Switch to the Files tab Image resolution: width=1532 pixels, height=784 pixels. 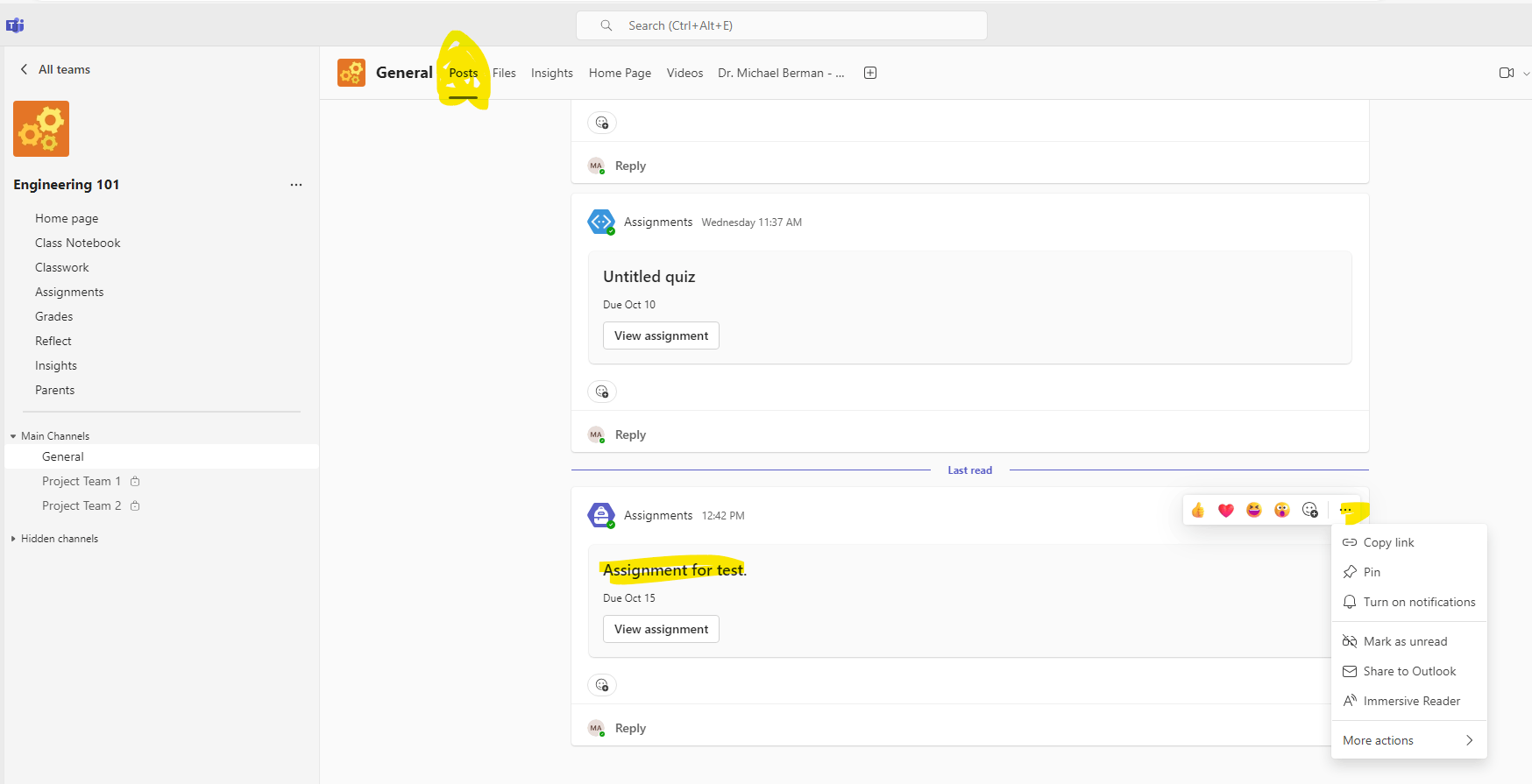pos(504,73)
